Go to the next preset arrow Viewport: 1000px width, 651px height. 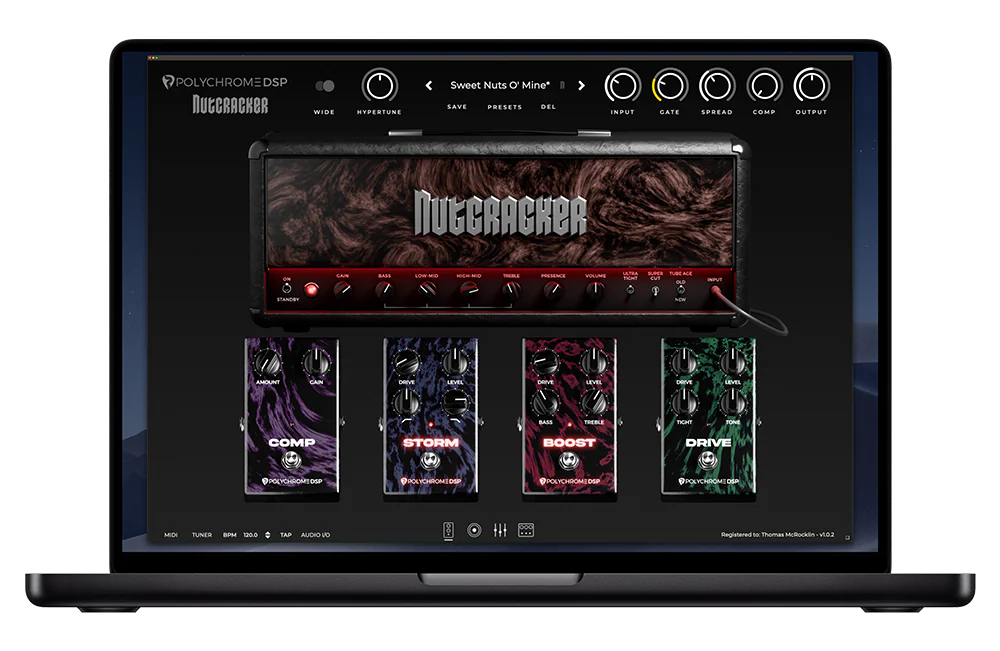[x=581, y=85]
